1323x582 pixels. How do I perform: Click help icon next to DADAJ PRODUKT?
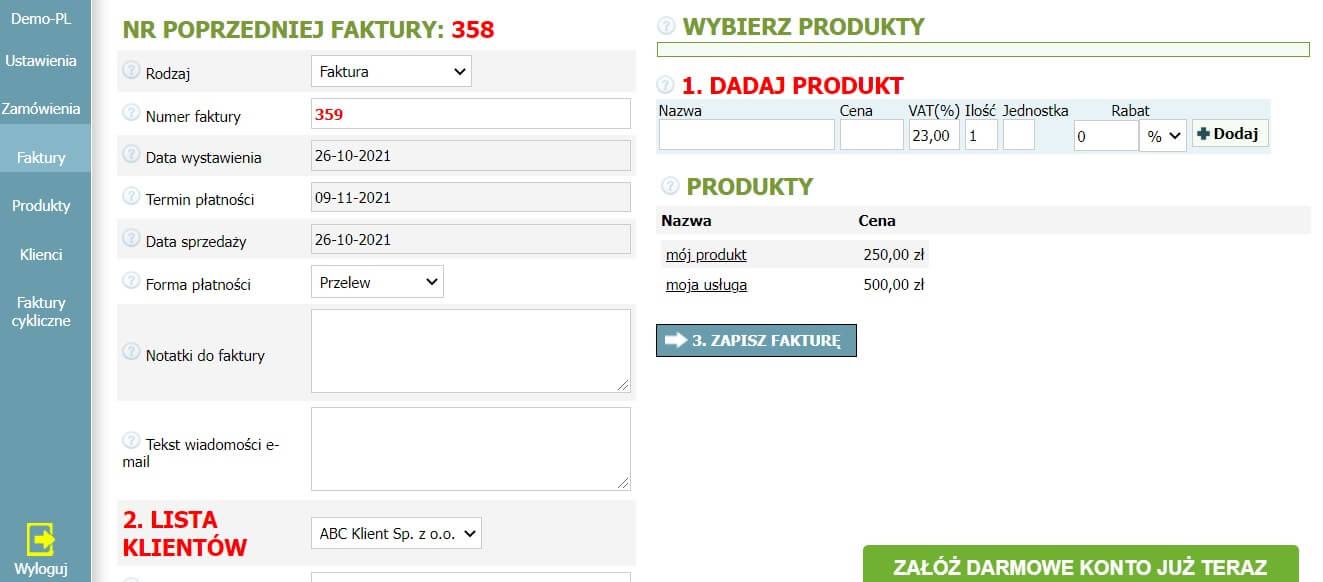(x=666, y=85)
